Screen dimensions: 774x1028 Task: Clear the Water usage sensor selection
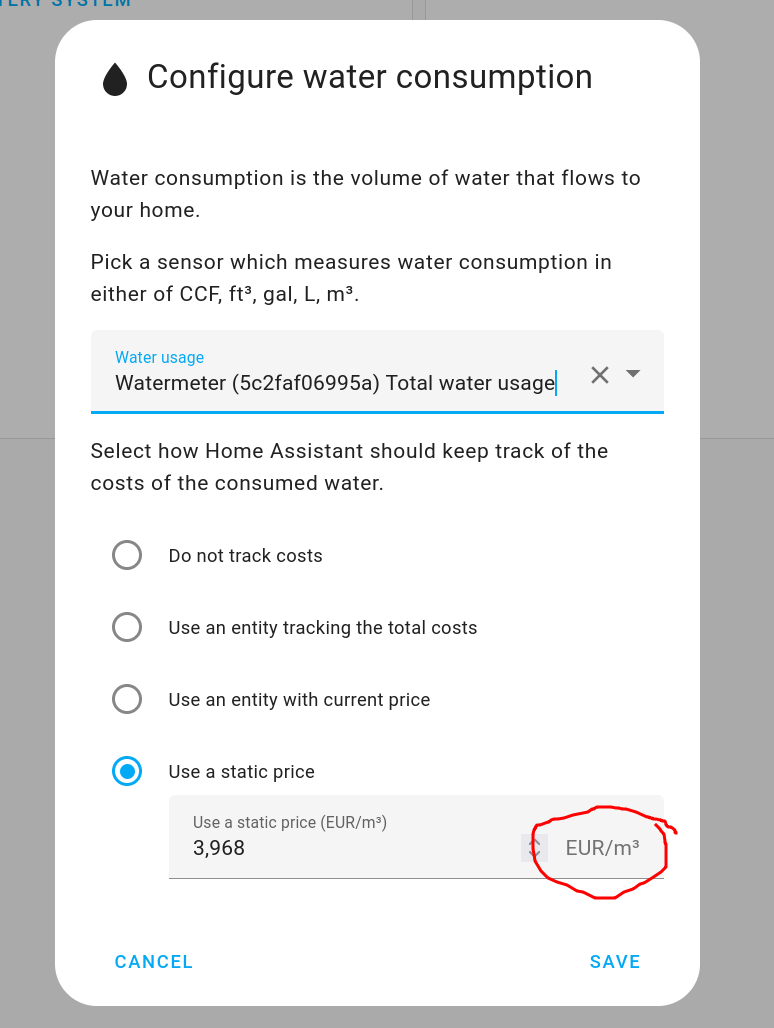(599, 375)
